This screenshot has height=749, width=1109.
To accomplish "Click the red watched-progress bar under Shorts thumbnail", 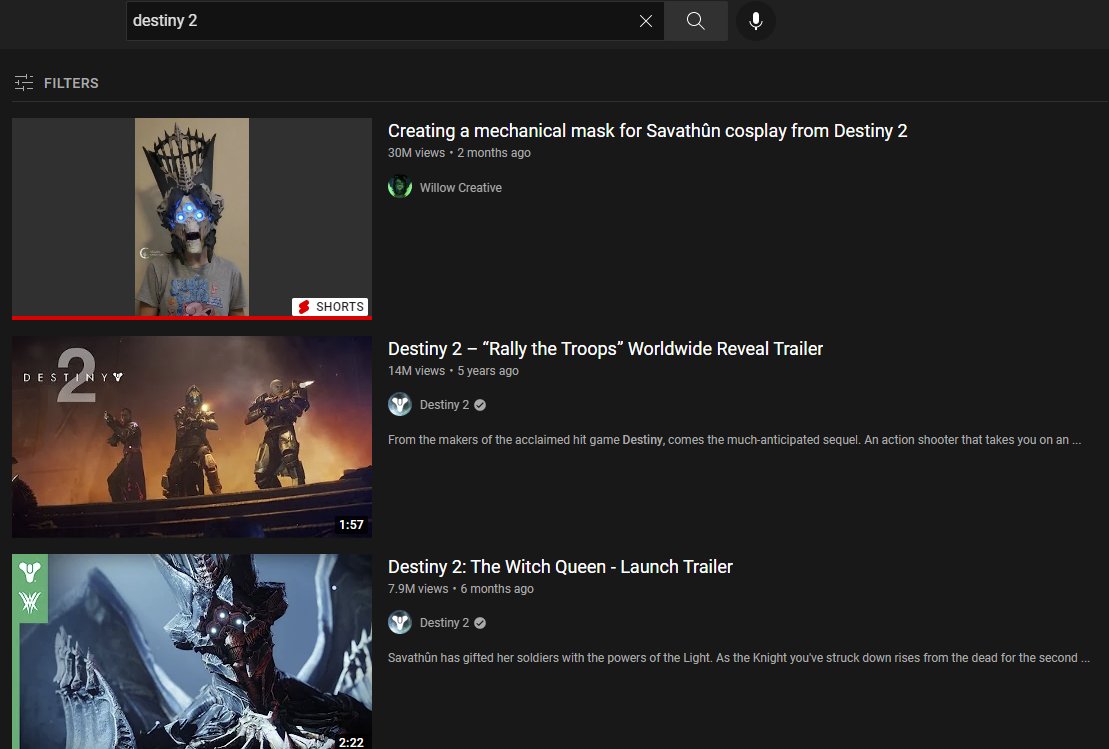I will point(192,318).
